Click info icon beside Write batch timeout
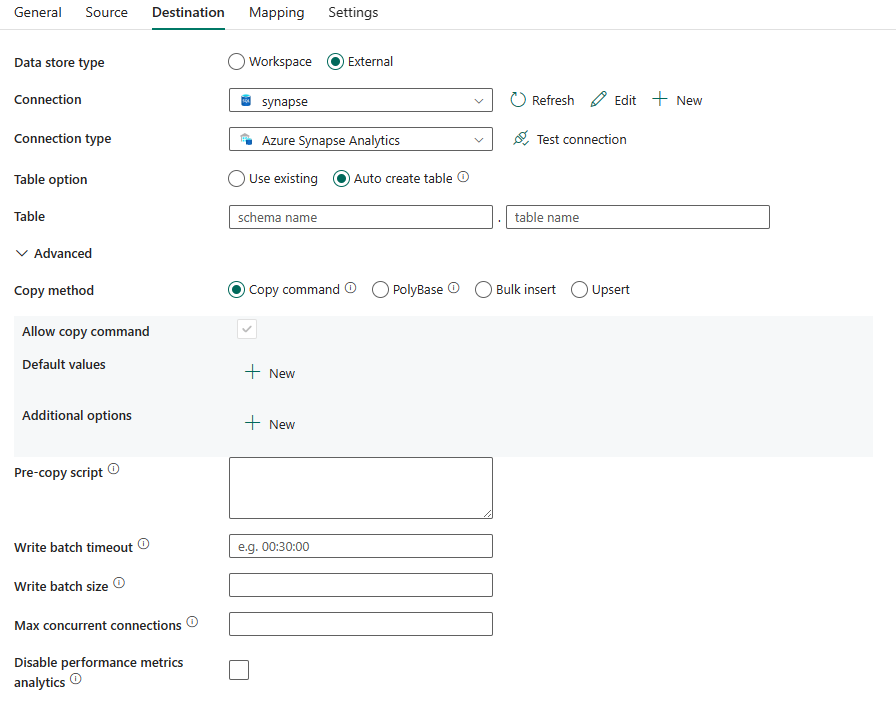 tap(144, 544)
